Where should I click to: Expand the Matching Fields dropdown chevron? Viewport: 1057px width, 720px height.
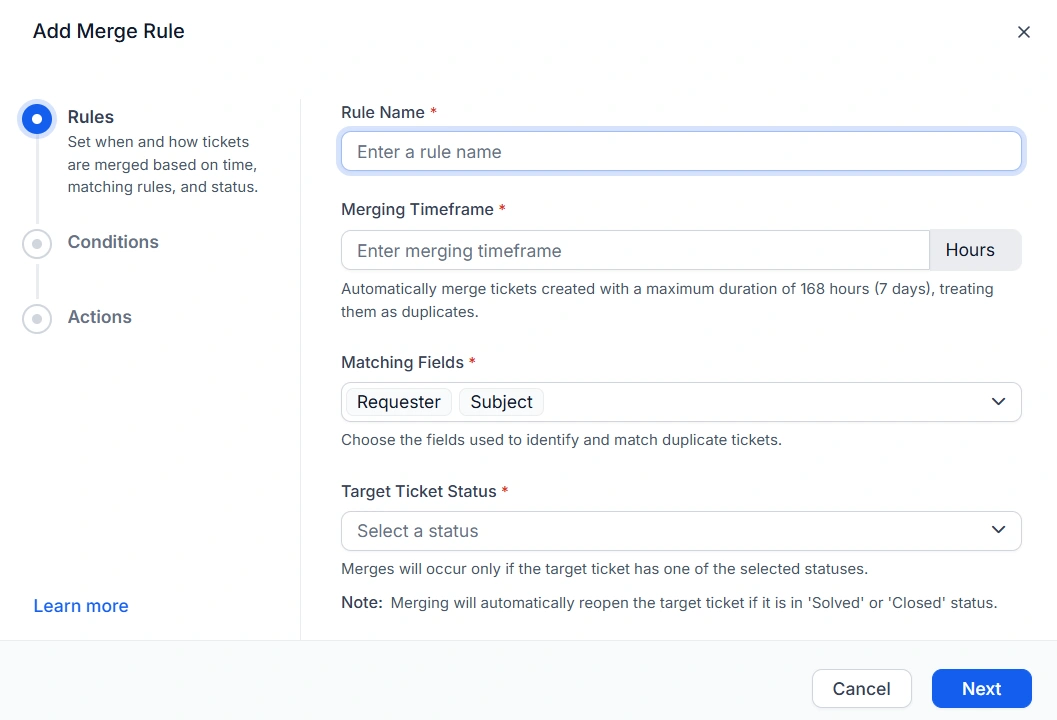998,402
